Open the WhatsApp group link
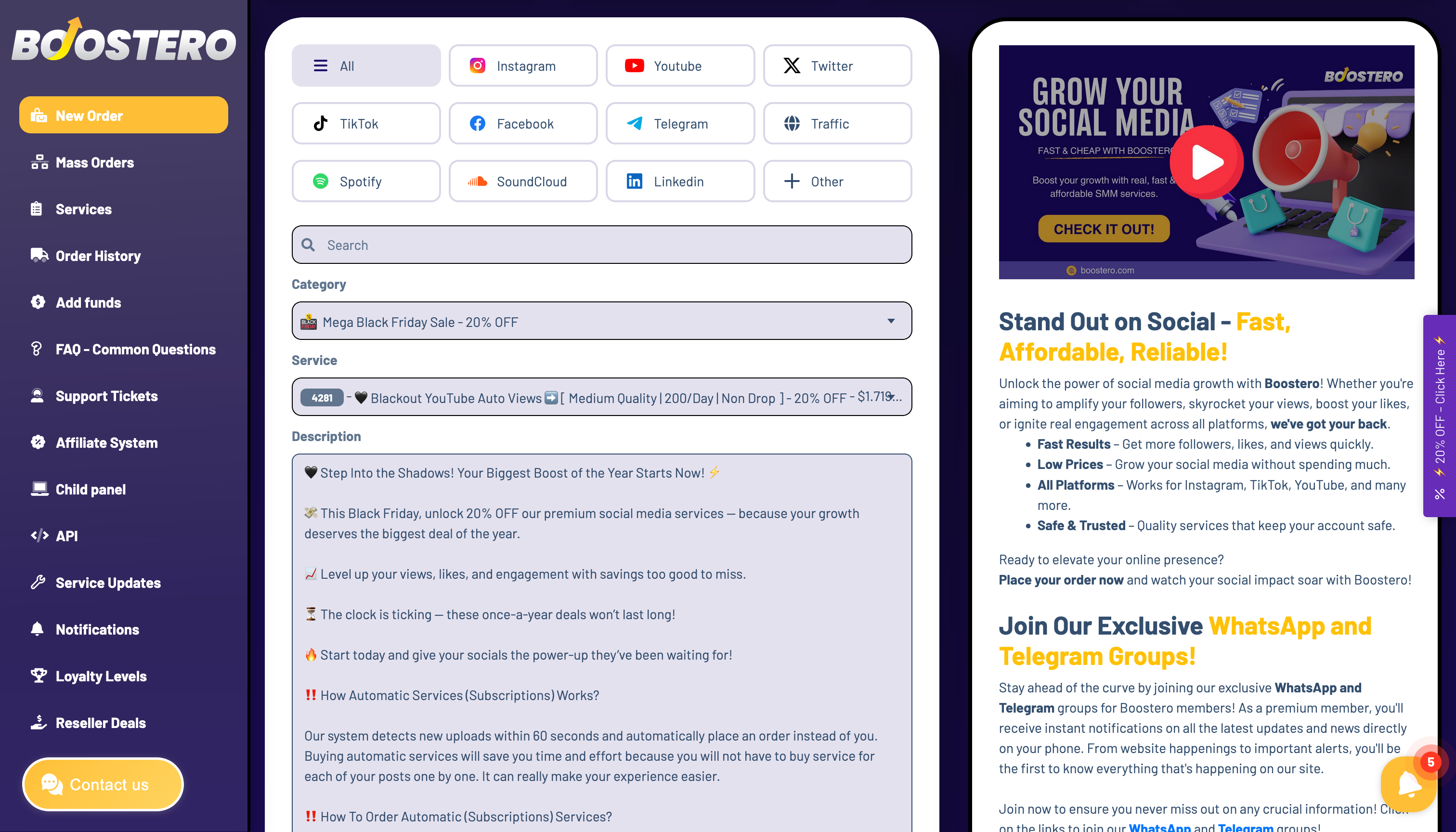1456x832 pixels. point(1159,827)
